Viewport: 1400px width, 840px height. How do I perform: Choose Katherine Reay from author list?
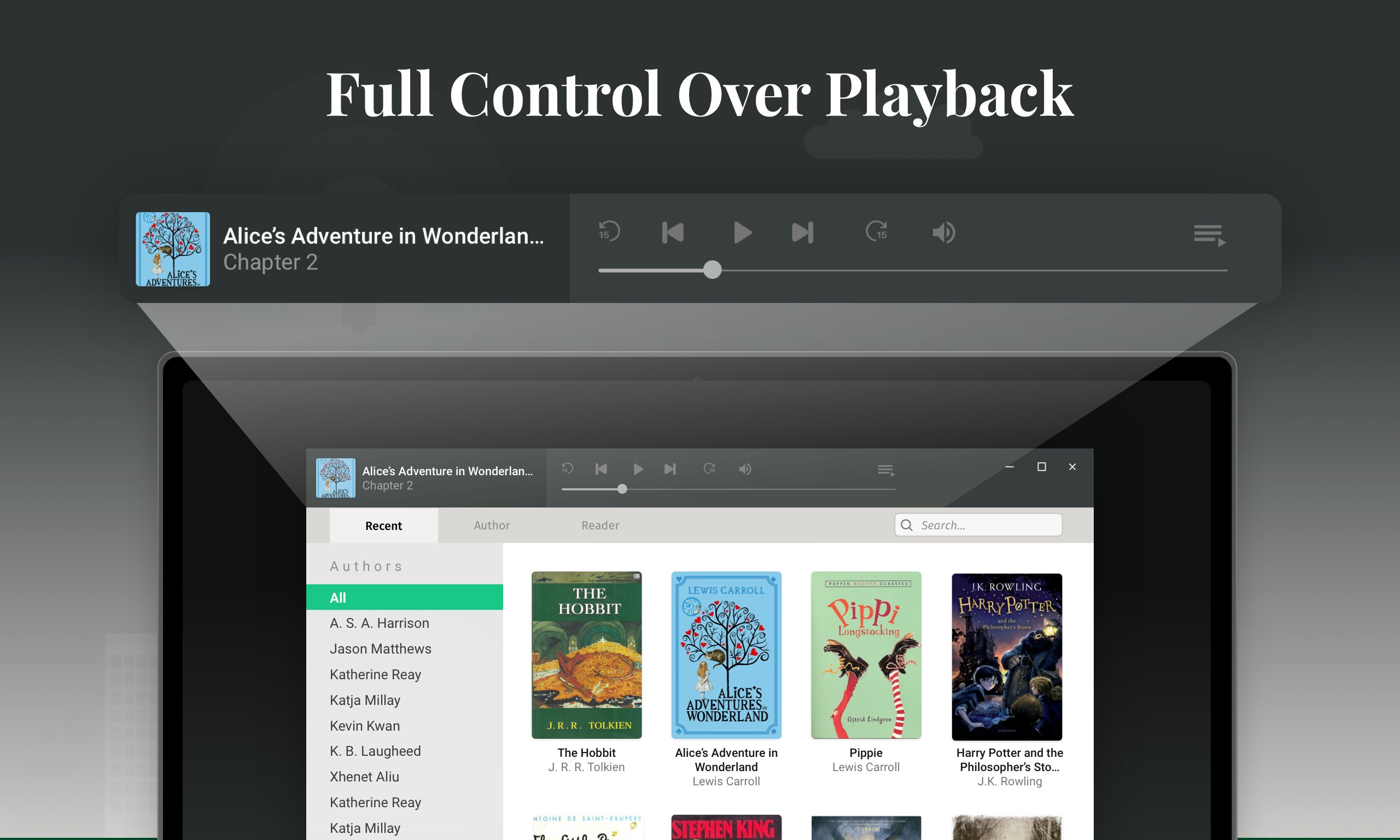(375, 674)
